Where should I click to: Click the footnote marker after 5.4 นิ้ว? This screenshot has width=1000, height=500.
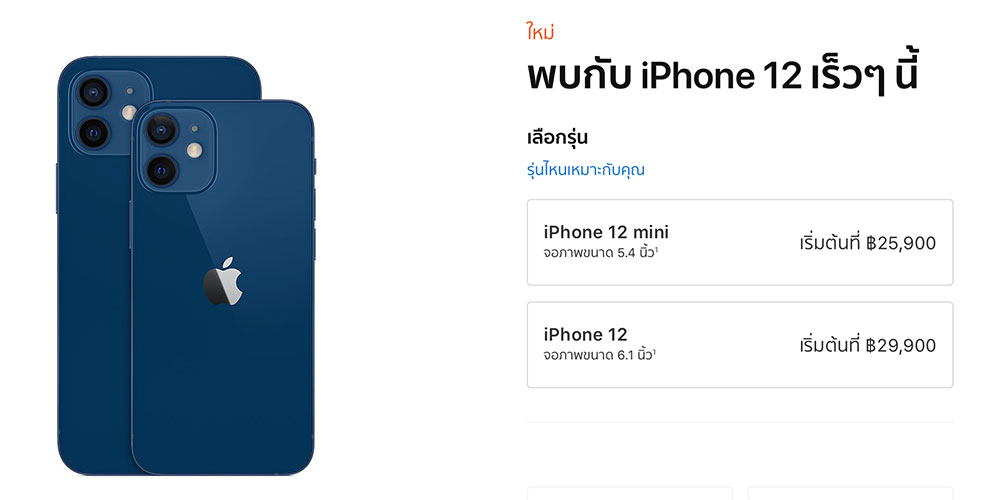point(656,249)
